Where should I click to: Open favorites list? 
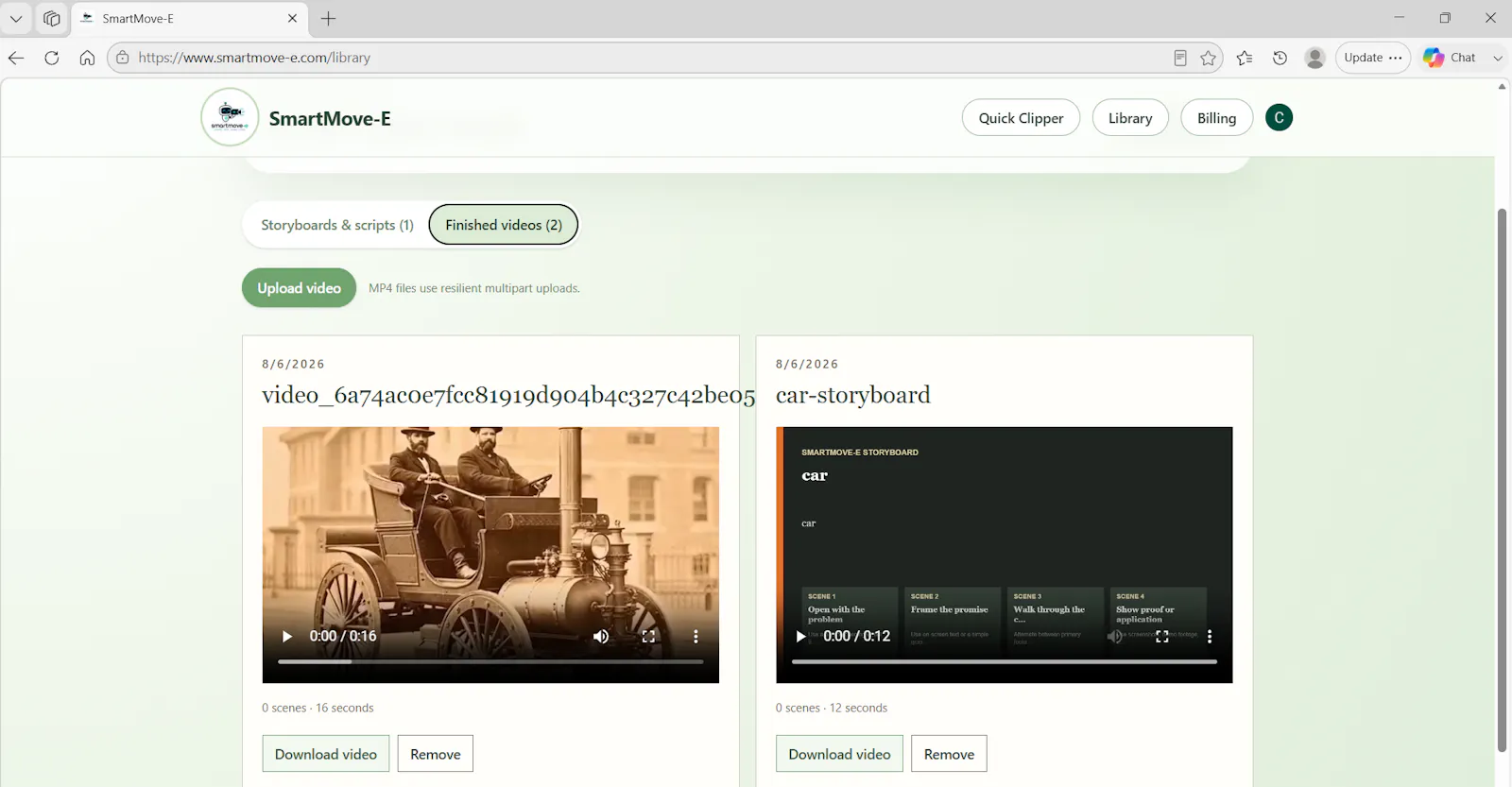(x=1245, y=58)
